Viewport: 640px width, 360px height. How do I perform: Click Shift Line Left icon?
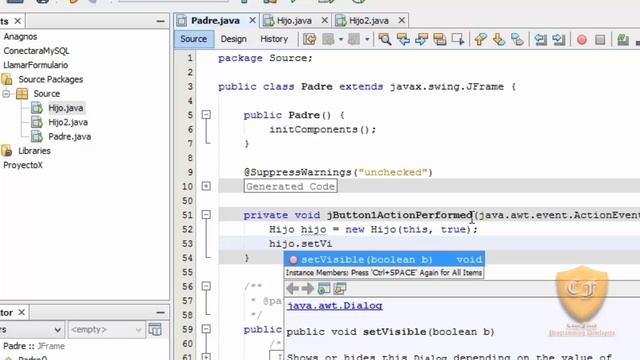click(x=540, y=39)
